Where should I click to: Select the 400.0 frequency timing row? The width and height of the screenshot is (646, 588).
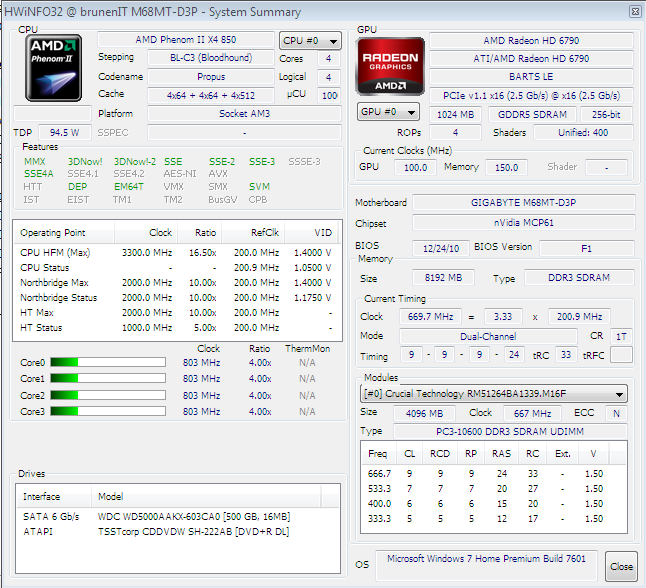pyautogui.click(x=494, y=504)
